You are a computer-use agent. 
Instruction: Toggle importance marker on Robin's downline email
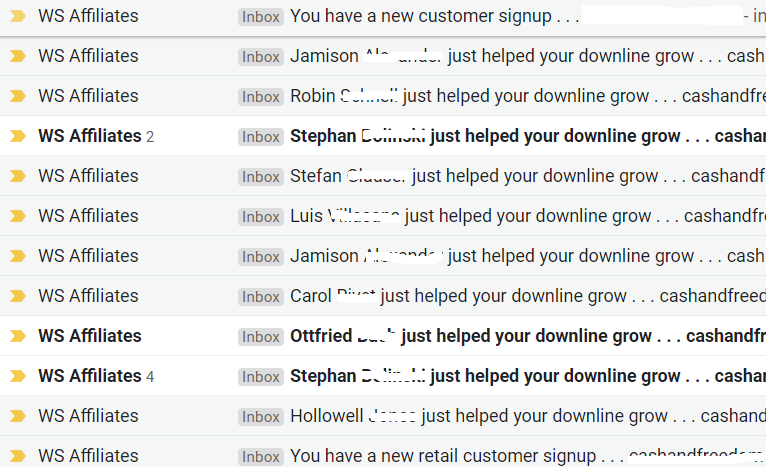18,96
